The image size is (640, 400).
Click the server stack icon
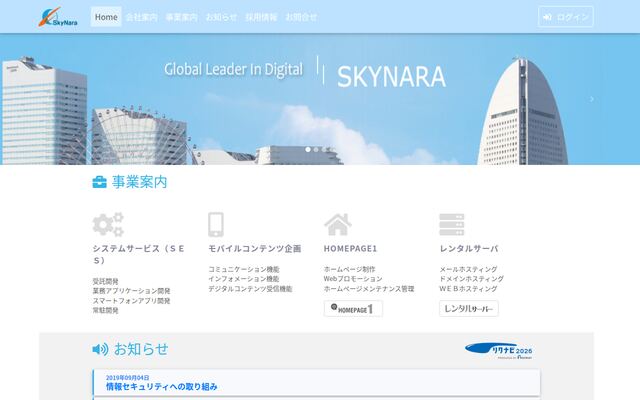(452, 224)
